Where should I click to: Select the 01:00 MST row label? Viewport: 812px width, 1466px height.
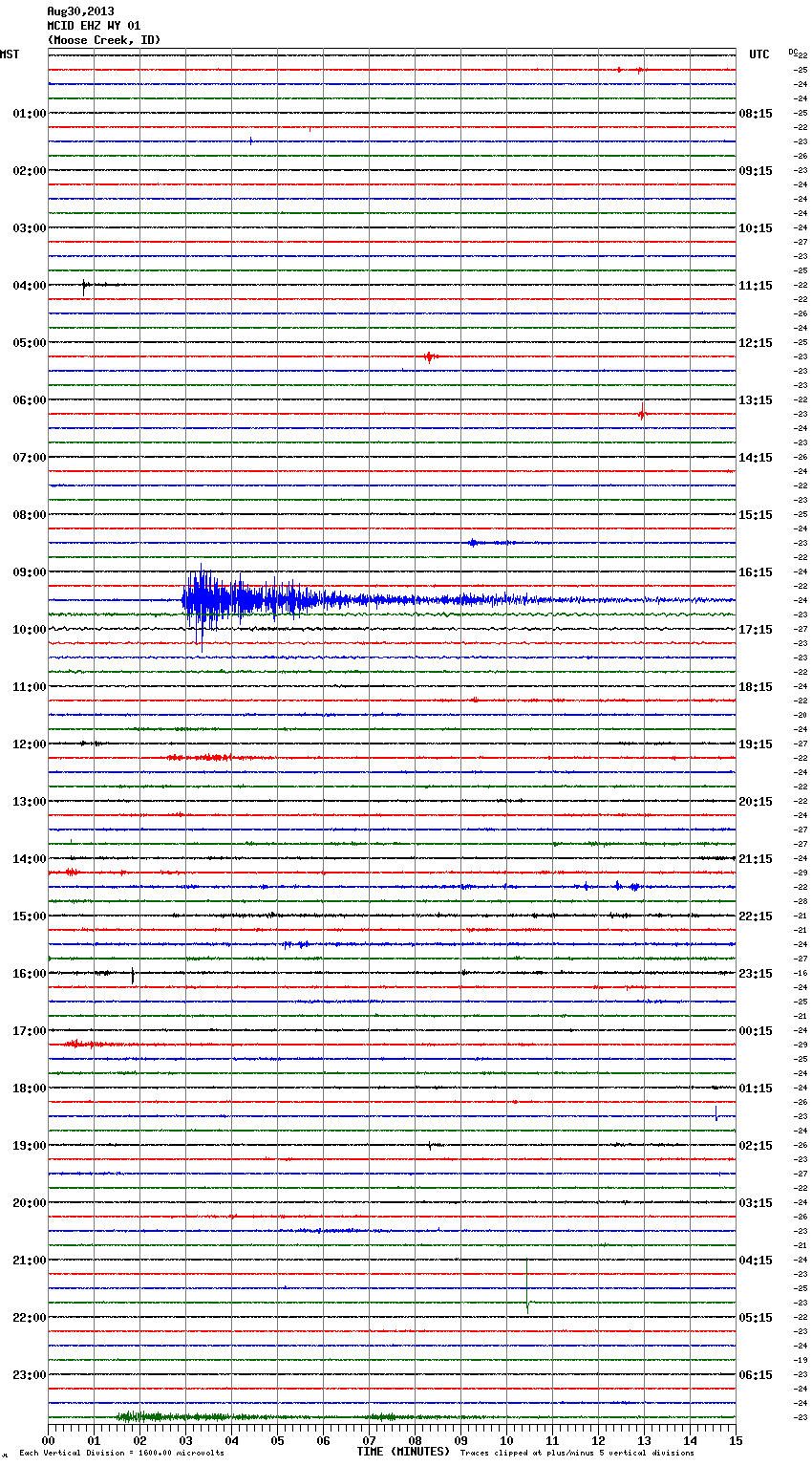tap(29, 114)
